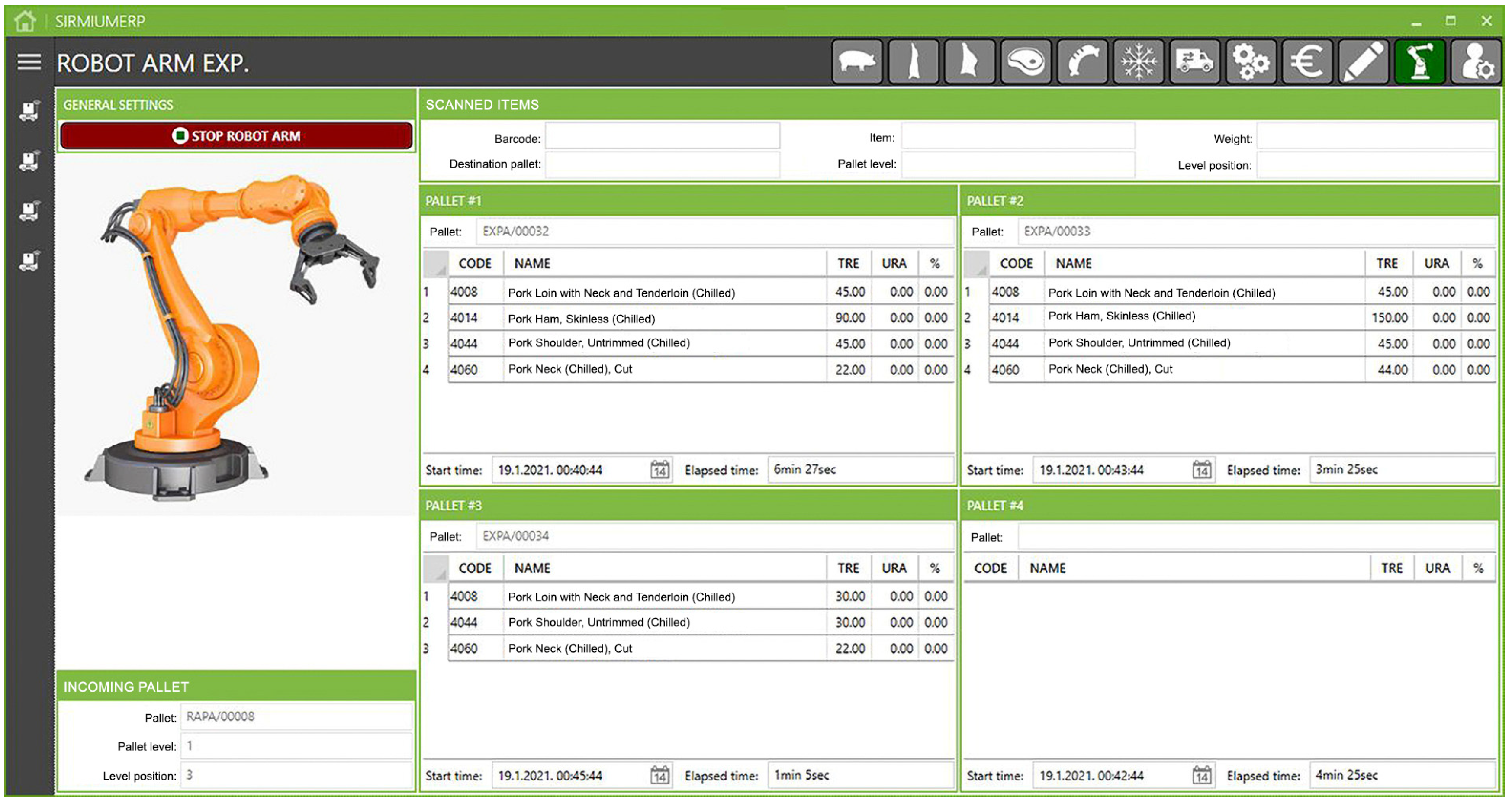Viewport: 1512px width, 803px height.
Task: Open calendar for Pallet #1 start time
Action: click(x=660, y=470)
